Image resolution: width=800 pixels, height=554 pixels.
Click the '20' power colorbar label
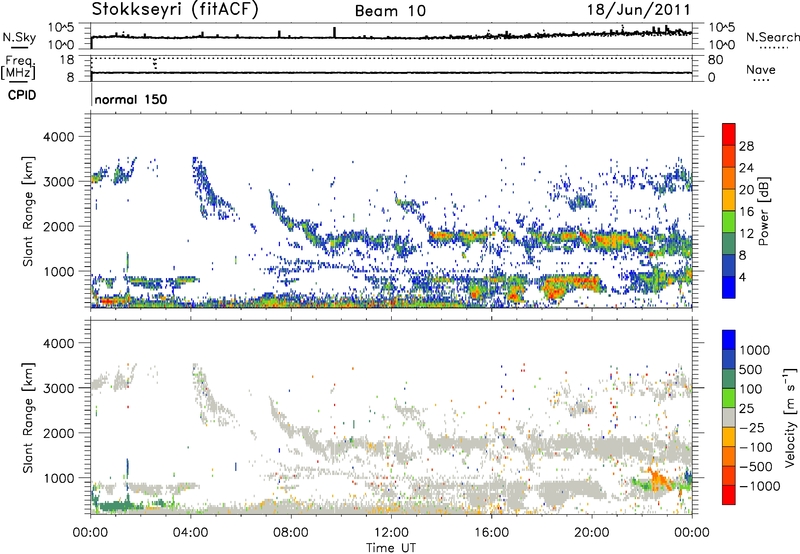click(746, 190)
